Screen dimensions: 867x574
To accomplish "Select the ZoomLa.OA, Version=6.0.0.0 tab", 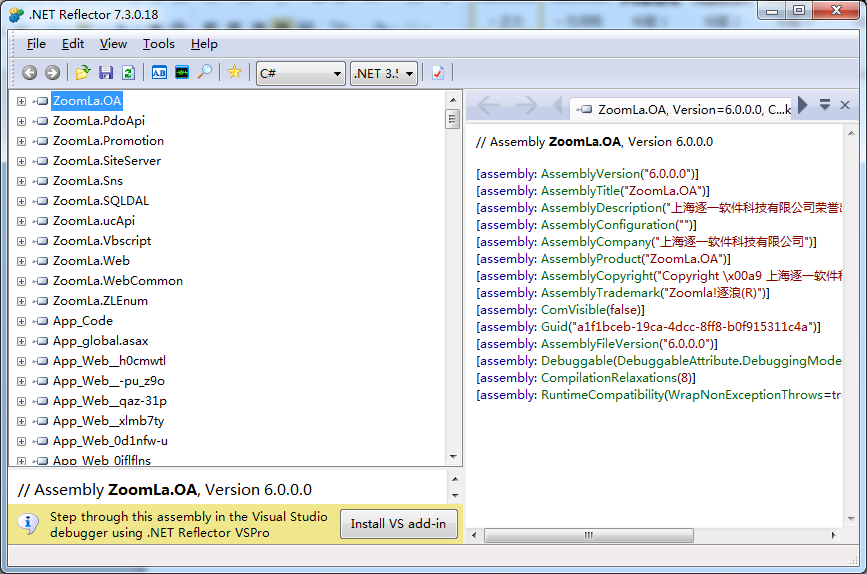I will [685, 109].
